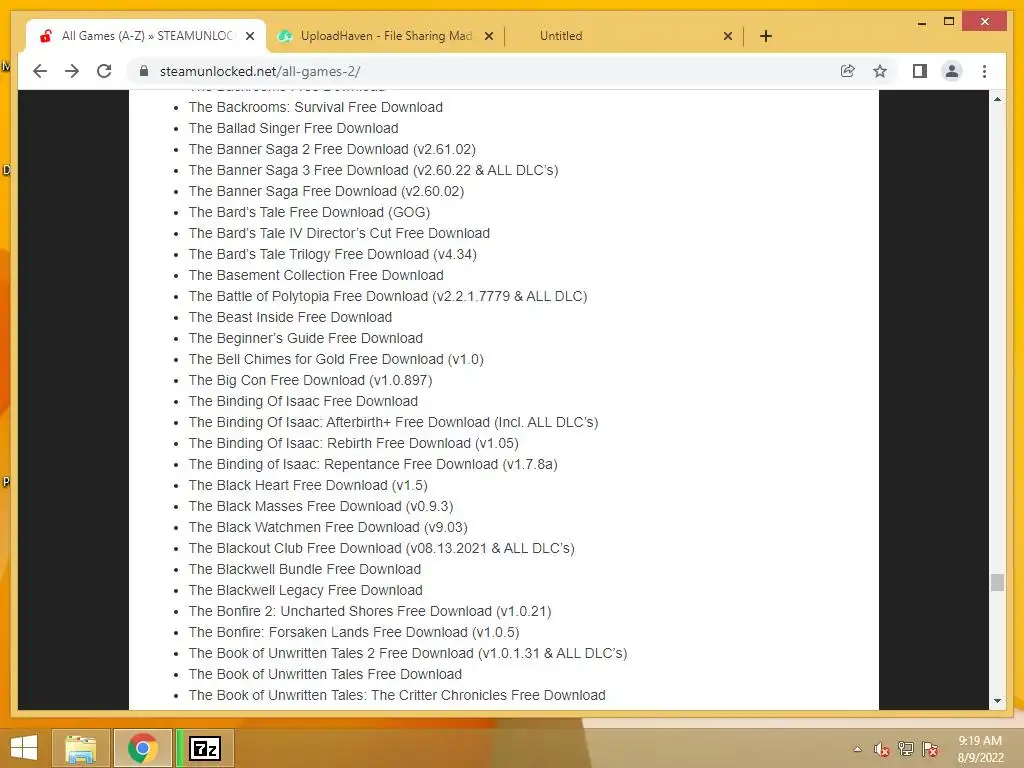1024x768 pixels.
Task: Open the browser side panel
Action: [920, 71]
